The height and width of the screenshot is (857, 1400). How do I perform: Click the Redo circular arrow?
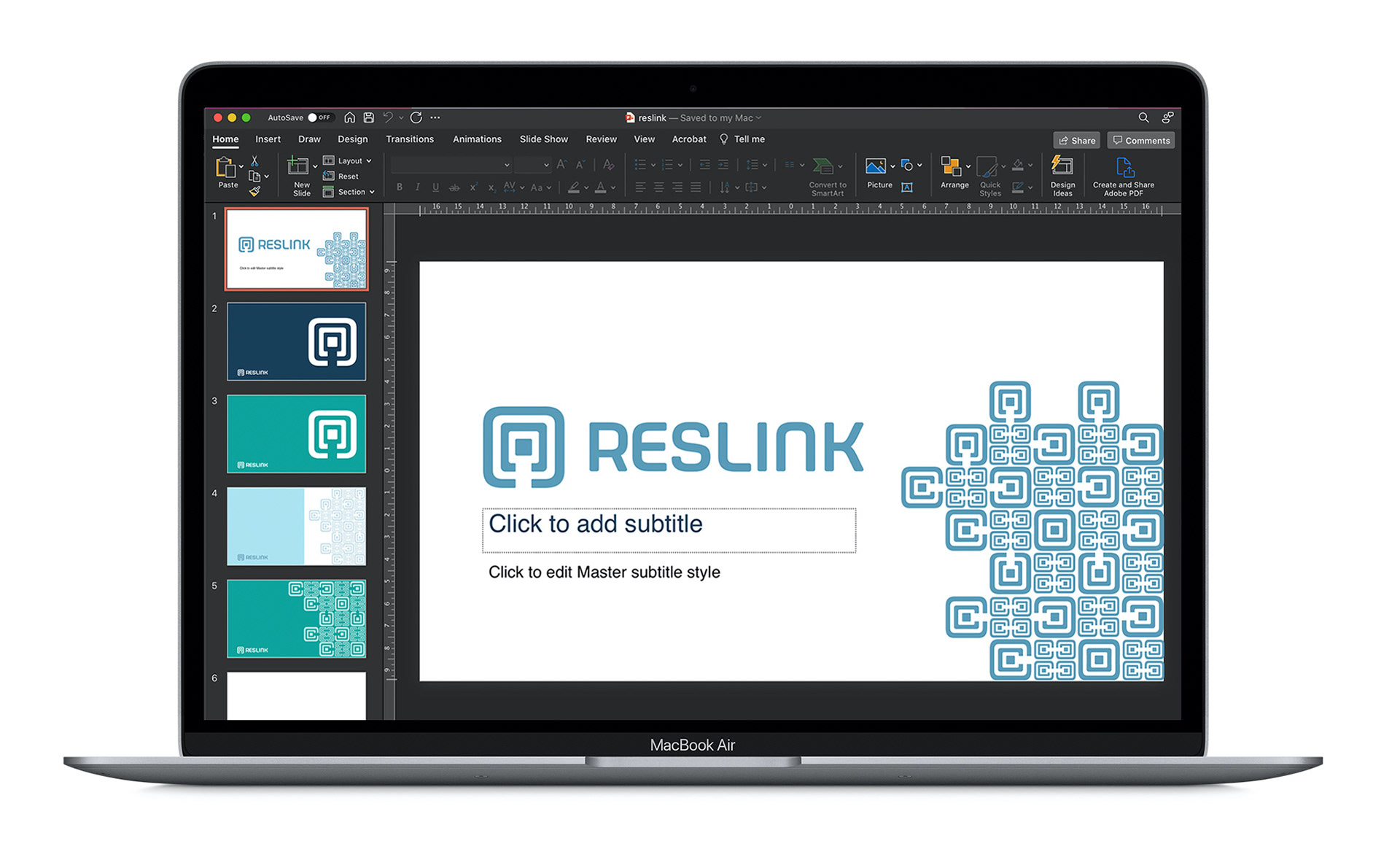416,117
